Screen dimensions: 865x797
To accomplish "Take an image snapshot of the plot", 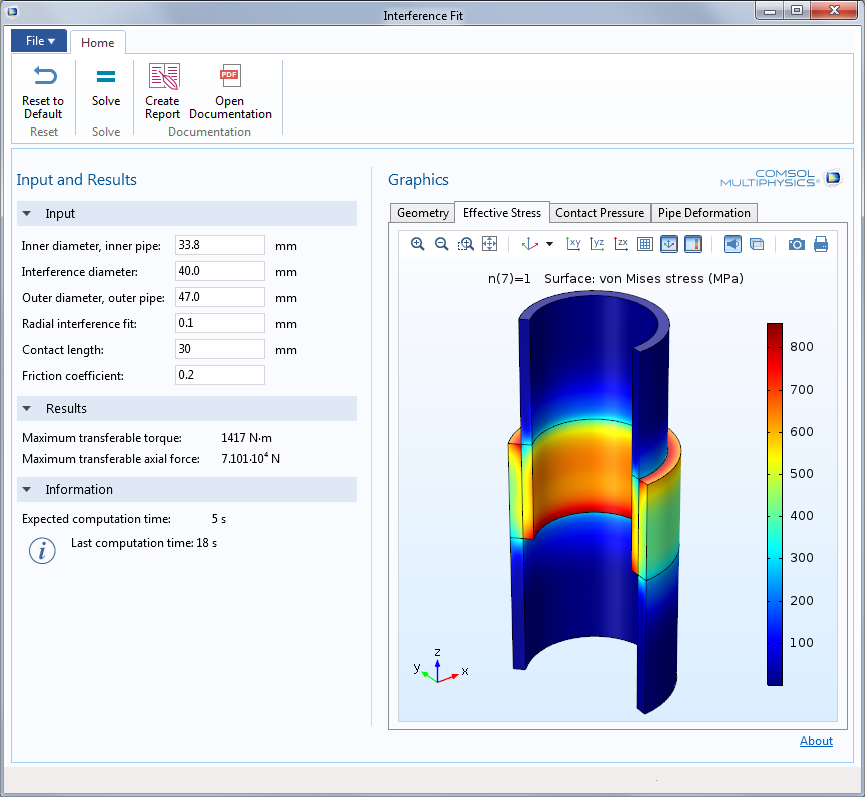I will coord(797,244).
